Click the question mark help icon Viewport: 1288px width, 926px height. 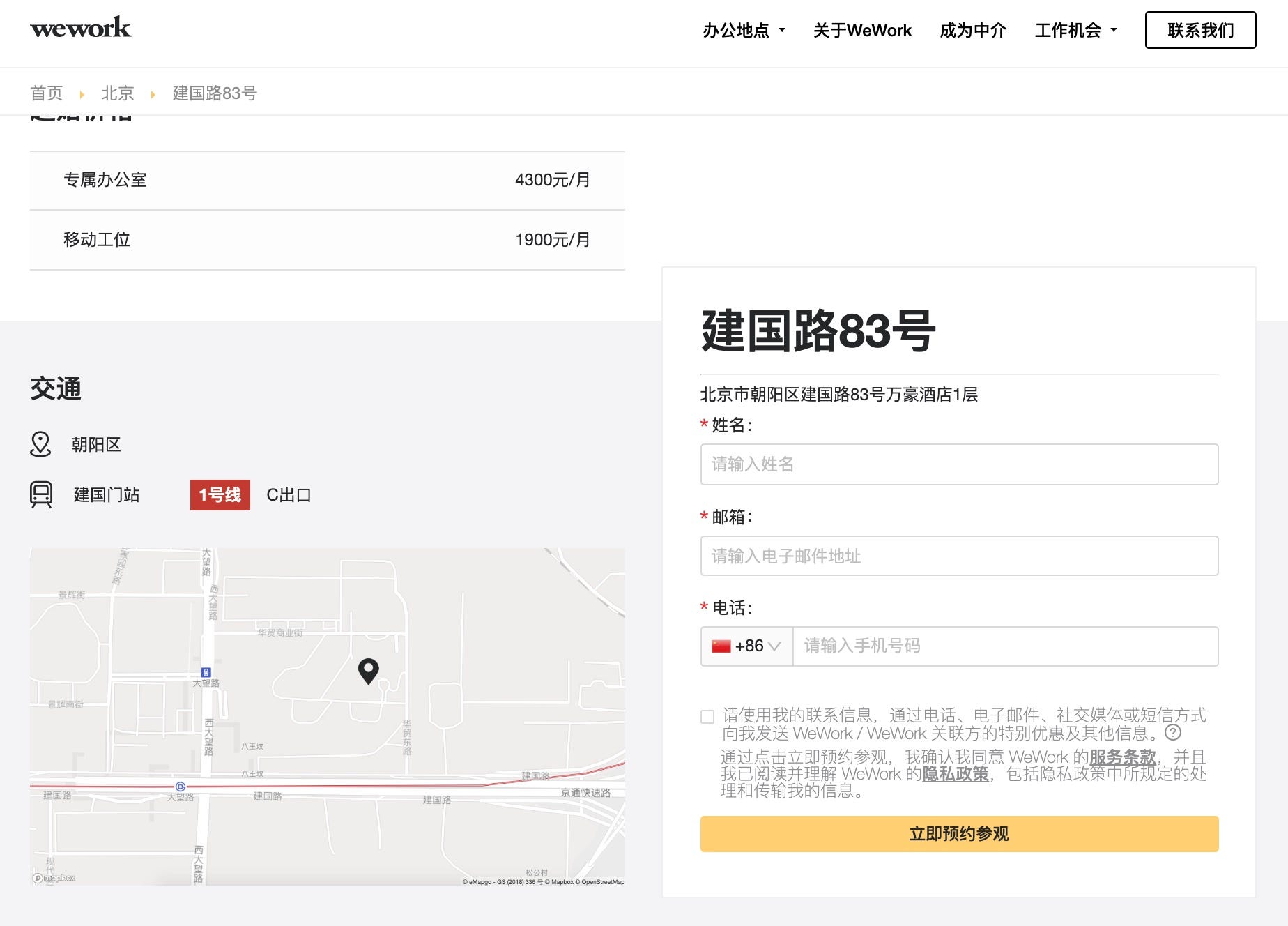(1173, 733)
